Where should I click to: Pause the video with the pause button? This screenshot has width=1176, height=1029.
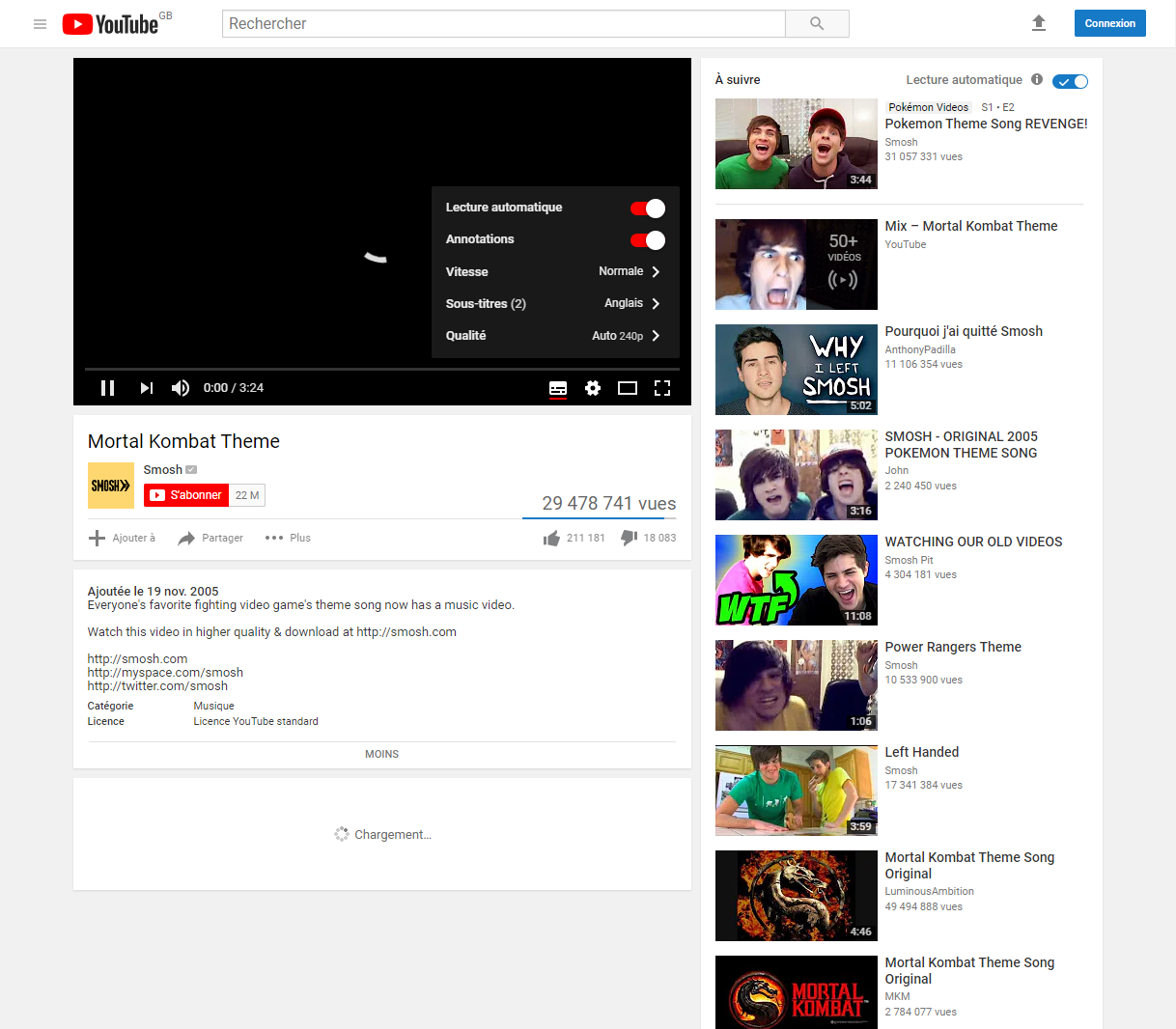click(x=107, y=388)
